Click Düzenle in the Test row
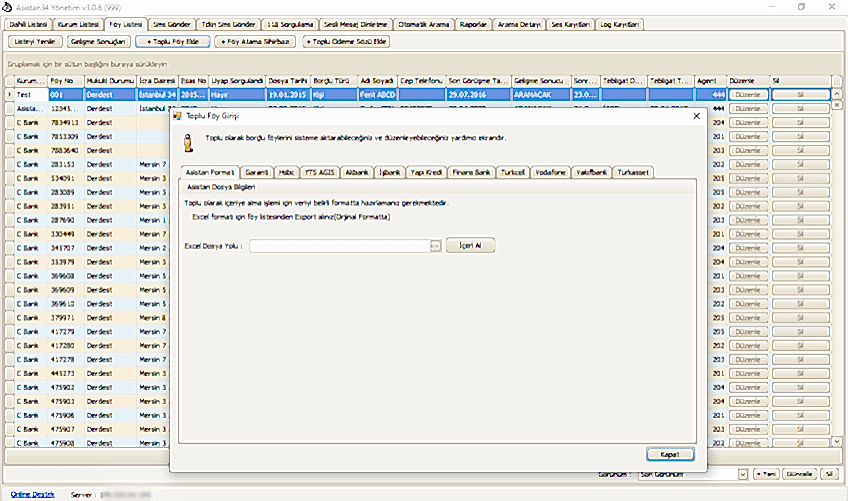The height and width of the screenshot is (501, 848). click(x=747, y=94)
